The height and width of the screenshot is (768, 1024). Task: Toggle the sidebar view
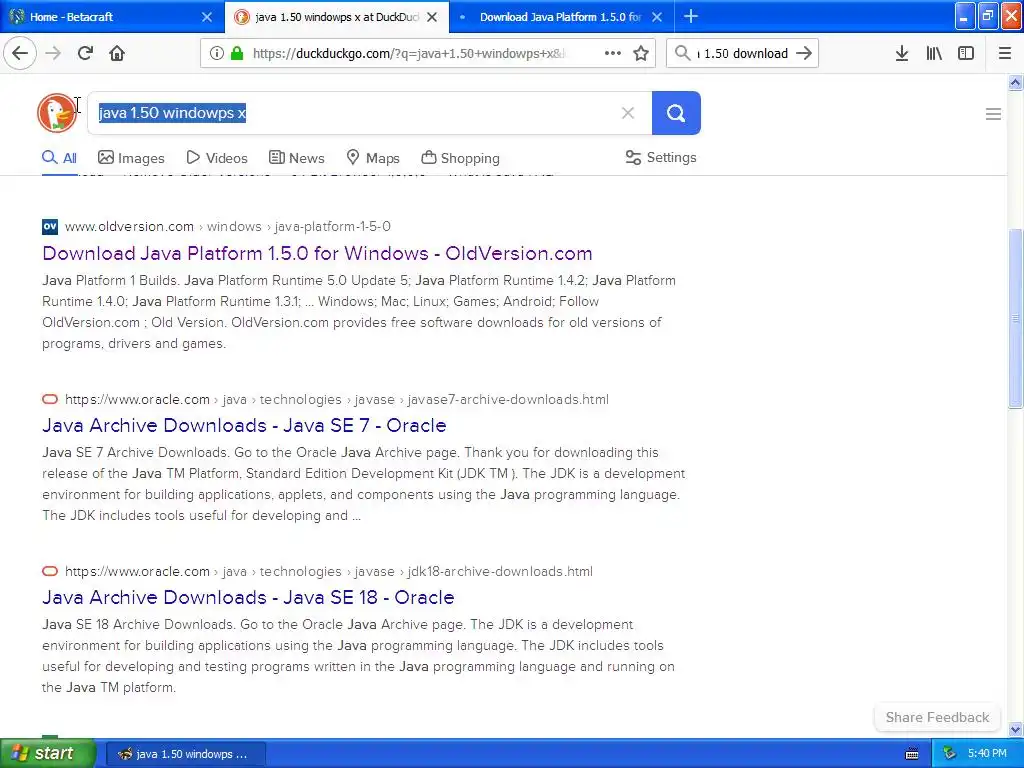tap(966, 53)
